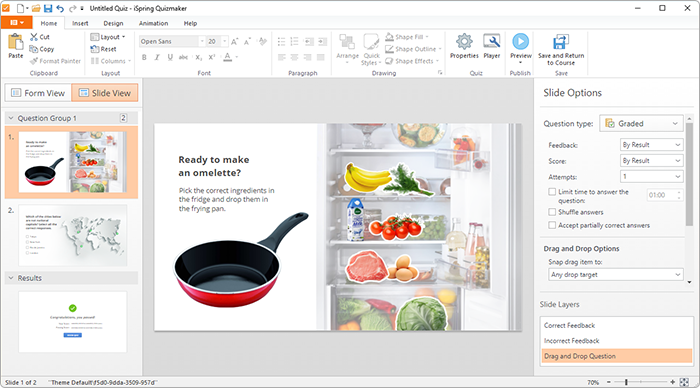Screen dimensions: 700x388
Task: Apply strikethrough text formatting
Action: (183, 57)
